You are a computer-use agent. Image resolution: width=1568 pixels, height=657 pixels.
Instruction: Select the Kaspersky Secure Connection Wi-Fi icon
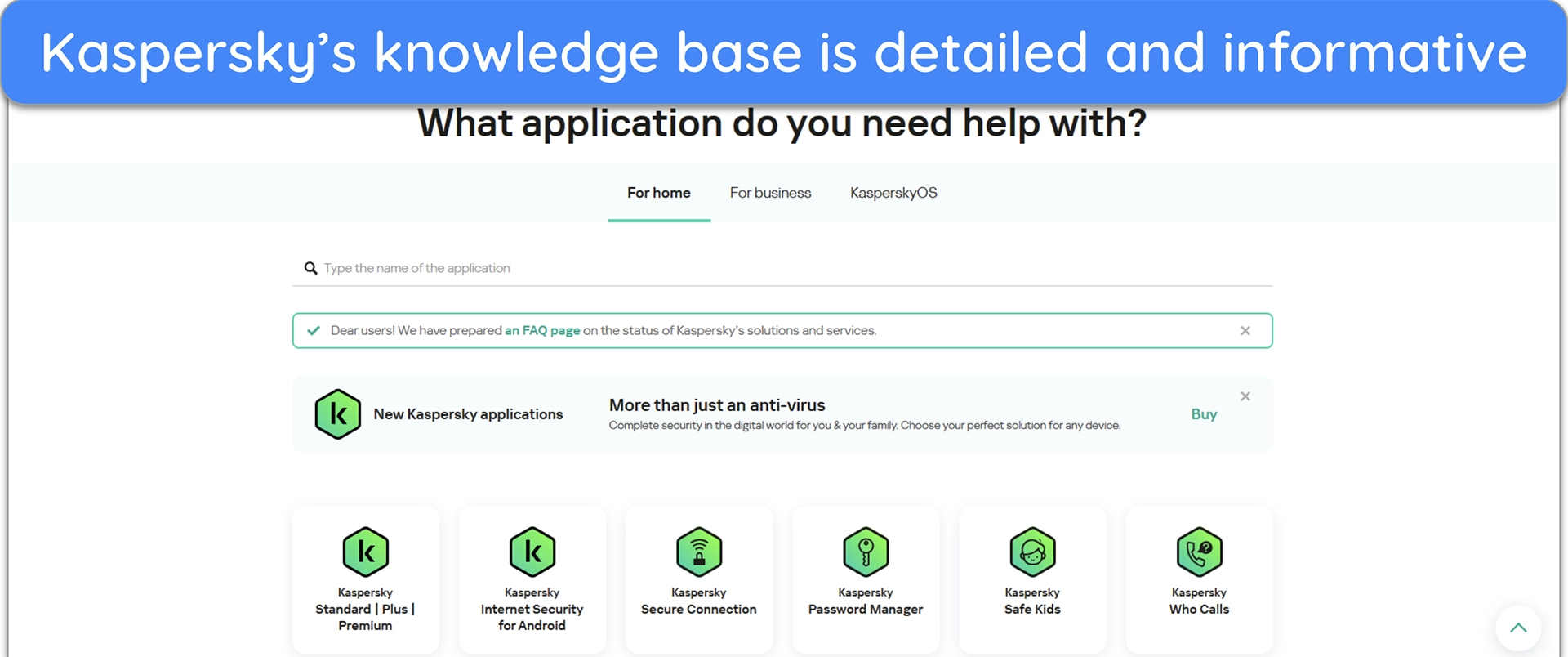[699, 552]
